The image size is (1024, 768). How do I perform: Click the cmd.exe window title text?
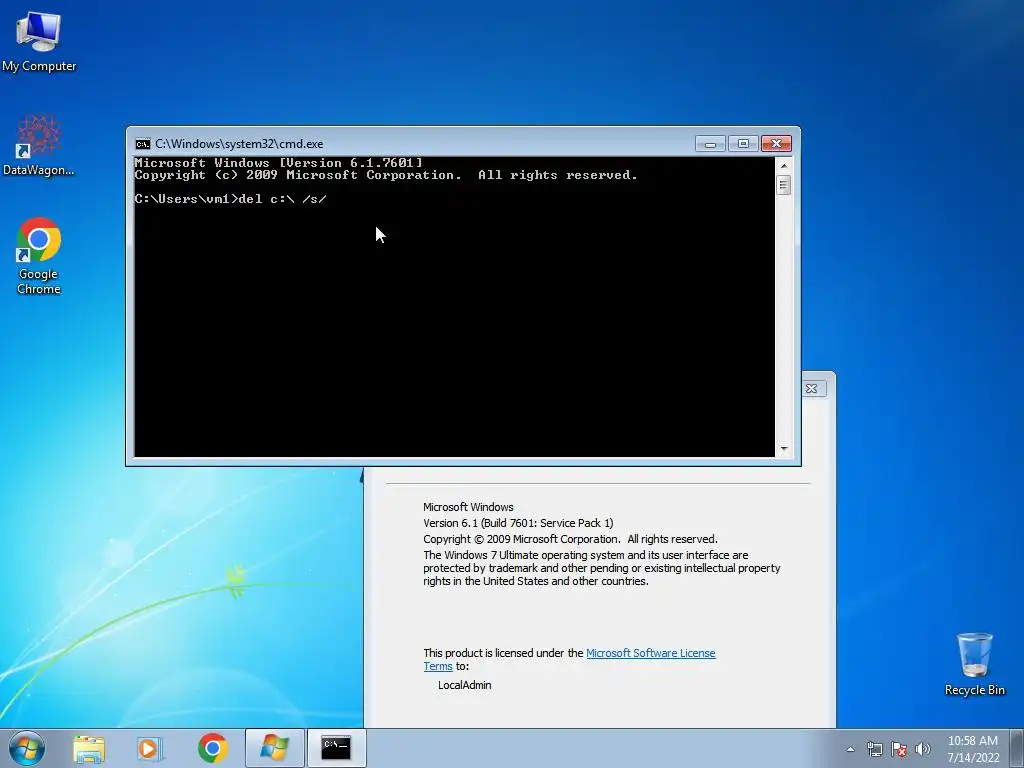pyautogui.click(x=239, y=144)
